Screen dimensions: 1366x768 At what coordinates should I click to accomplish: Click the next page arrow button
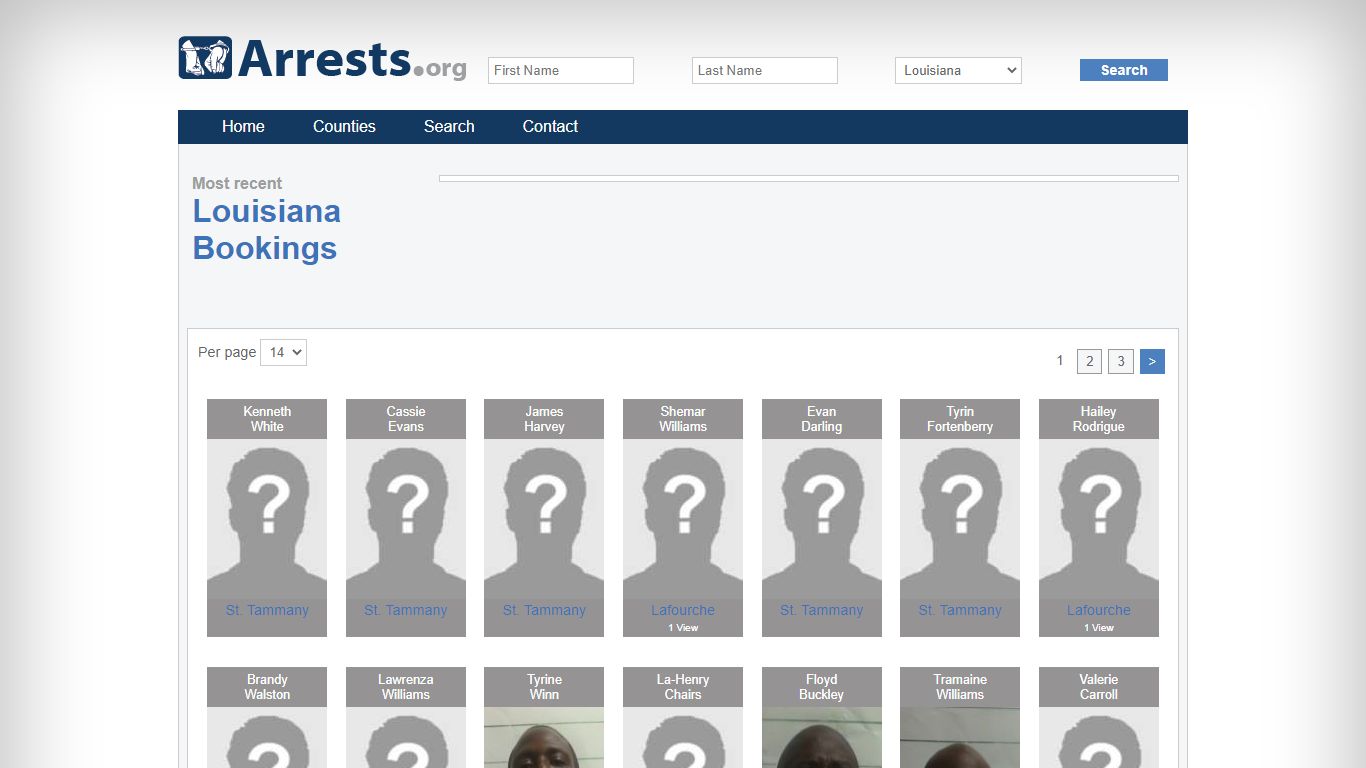click(1152, 362)
